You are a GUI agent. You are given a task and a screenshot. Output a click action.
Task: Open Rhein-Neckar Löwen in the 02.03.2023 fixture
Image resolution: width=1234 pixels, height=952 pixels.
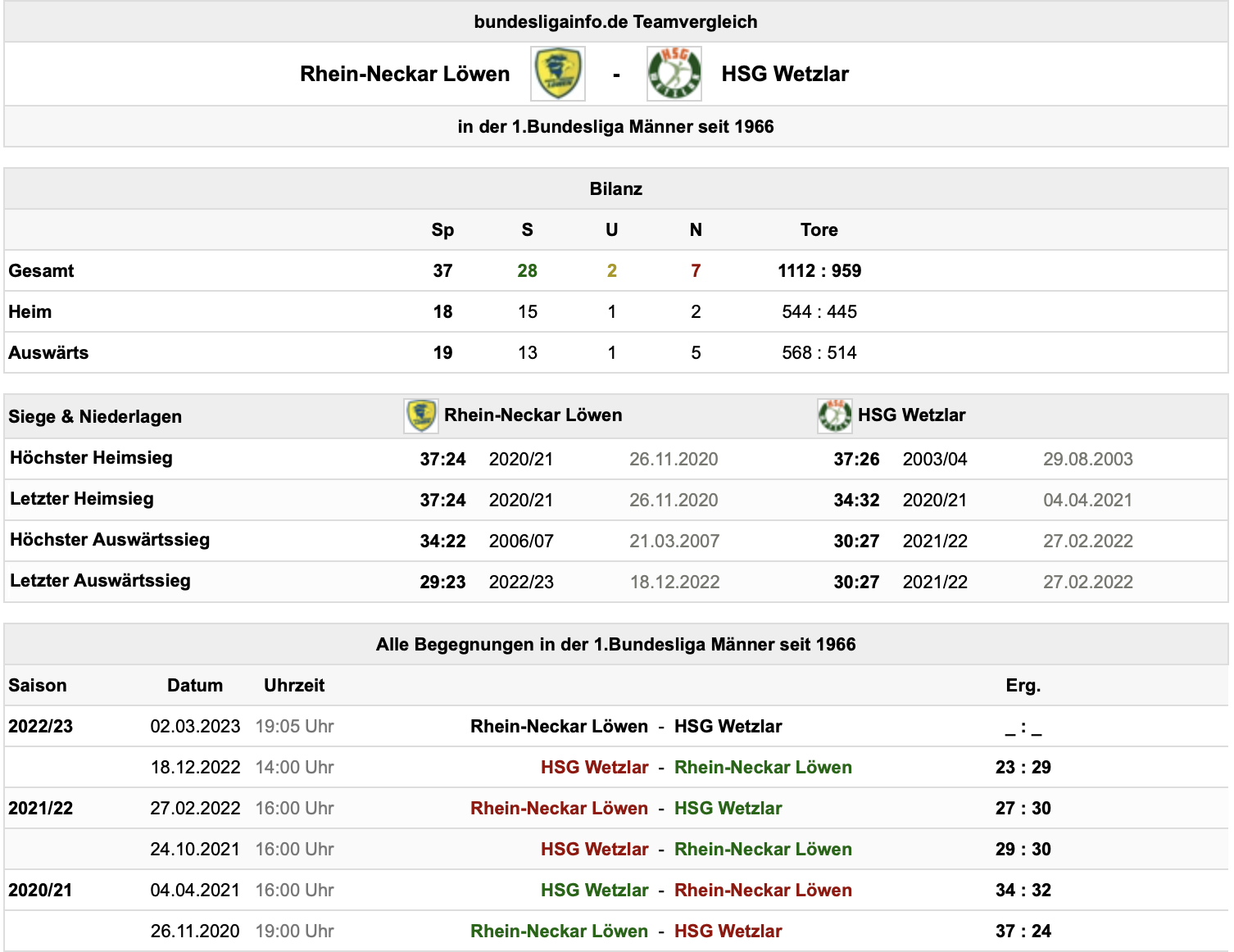pos(559,727)
